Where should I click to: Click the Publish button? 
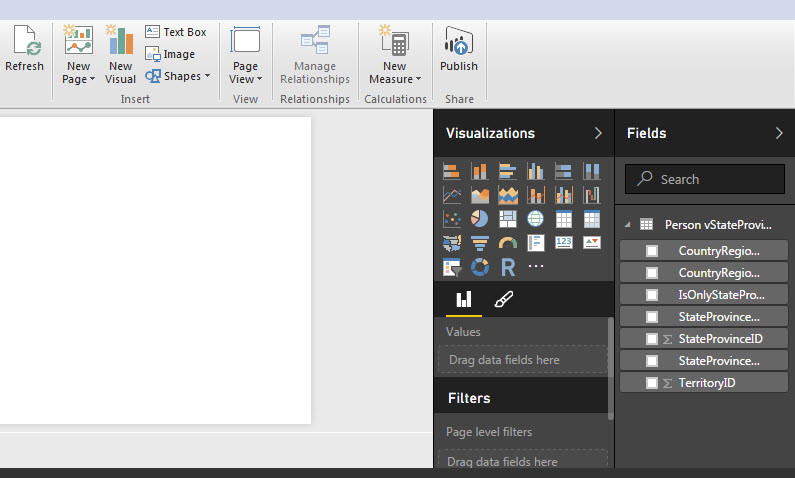click(x=459, y=49)
